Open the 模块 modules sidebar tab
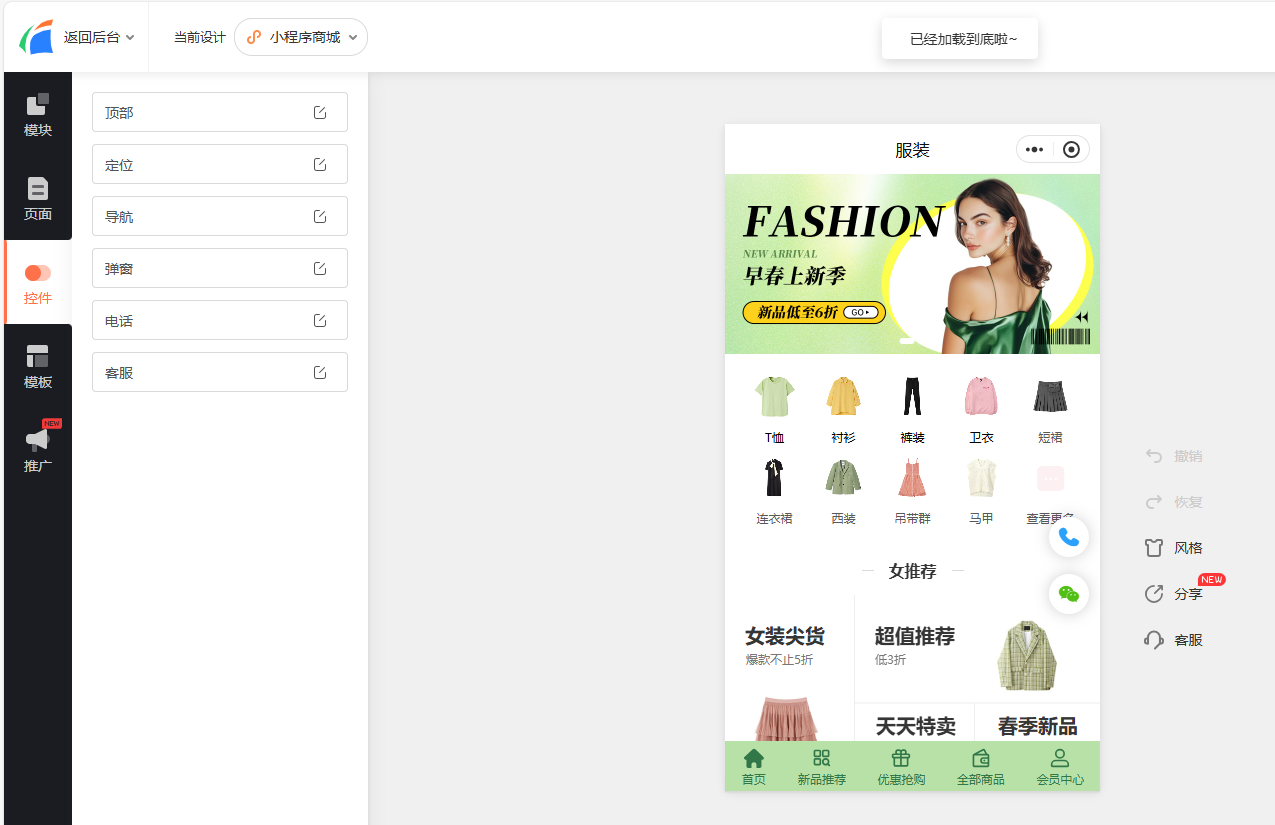This screenshot has width=1275, height=825. pos(38,114)
